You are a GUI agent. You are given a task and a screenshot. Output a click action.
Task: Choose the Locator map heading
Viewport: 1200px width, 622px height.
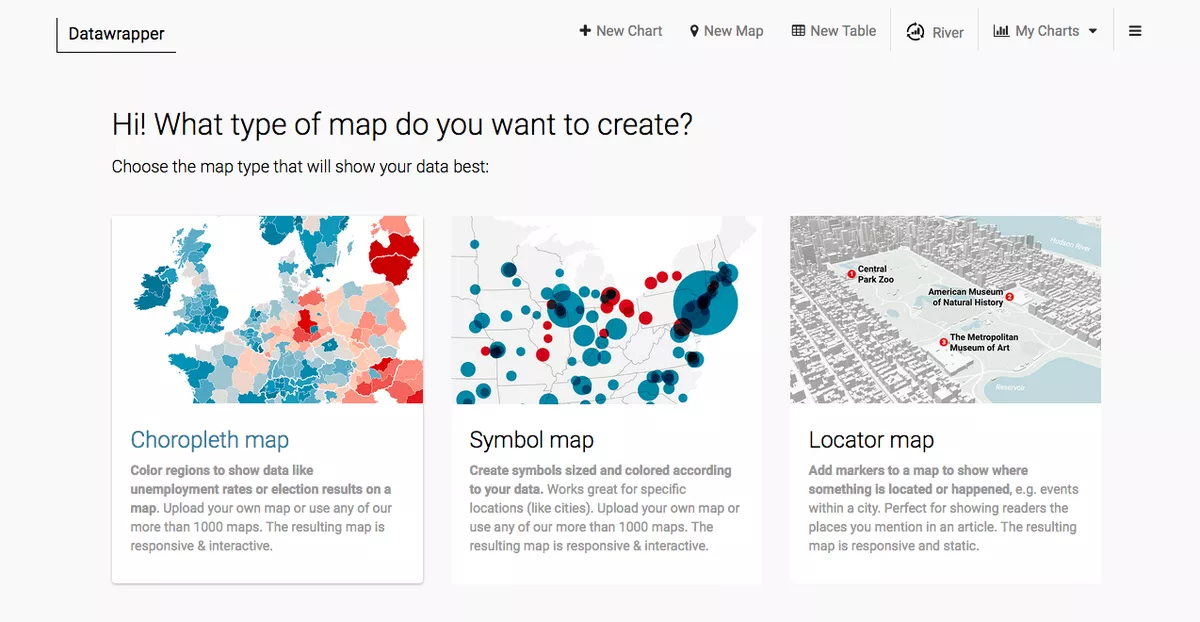point(871,440)
